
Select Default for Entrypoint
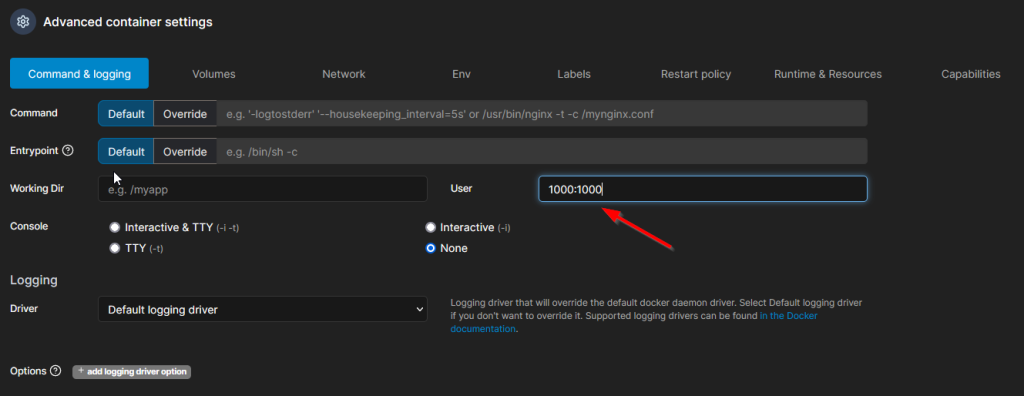(126, 151)
